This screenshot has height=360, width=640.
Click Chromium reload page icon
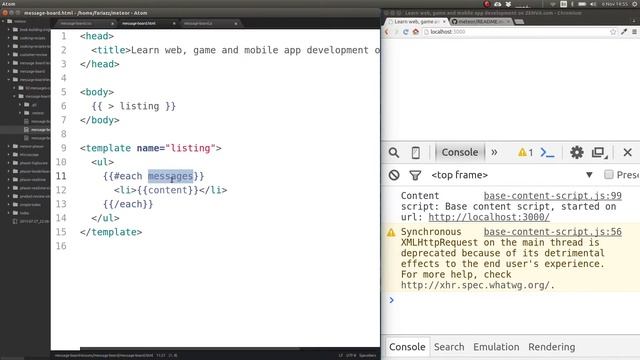[406, 32]
